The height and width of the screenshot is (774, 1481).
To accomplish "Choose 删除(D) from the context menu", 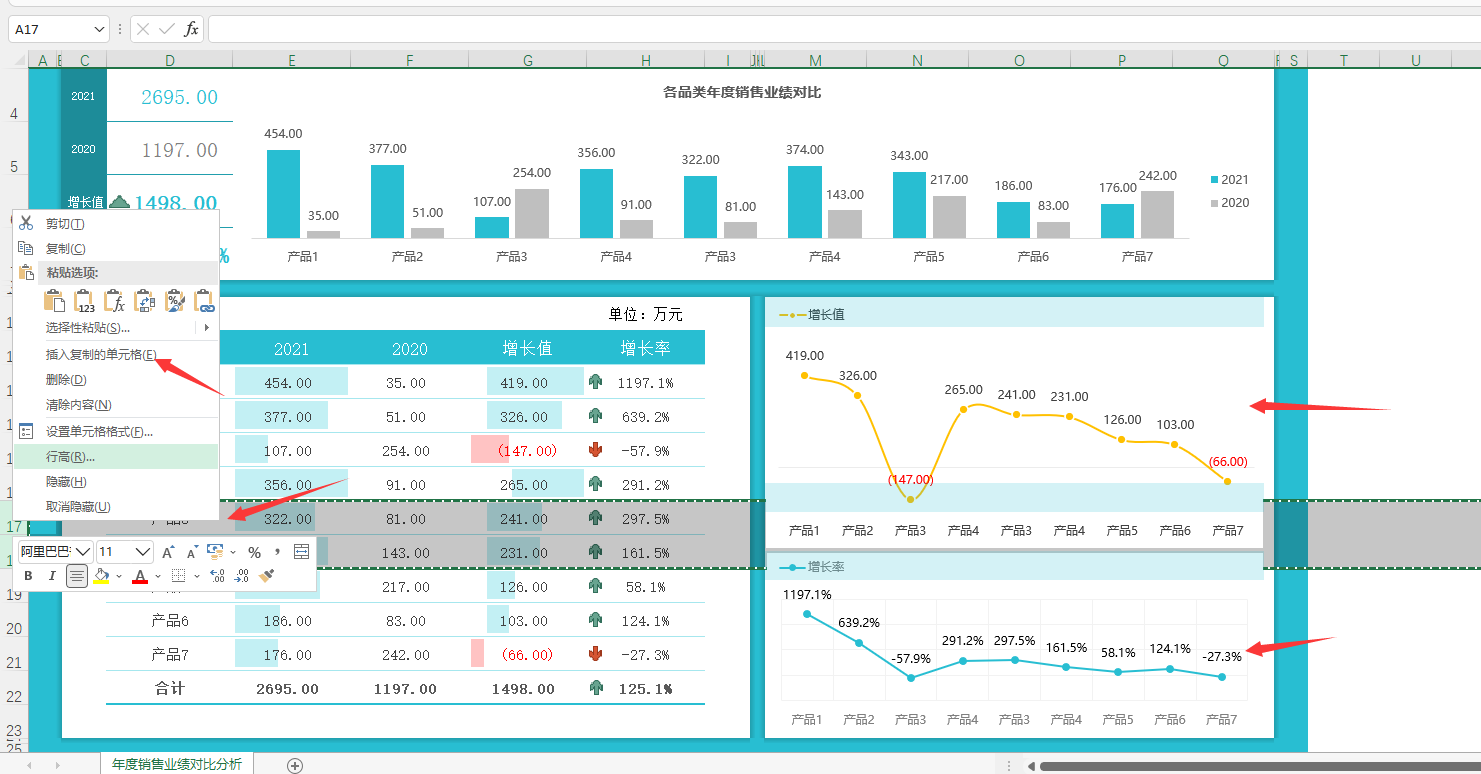I will (x=115, y=379).
